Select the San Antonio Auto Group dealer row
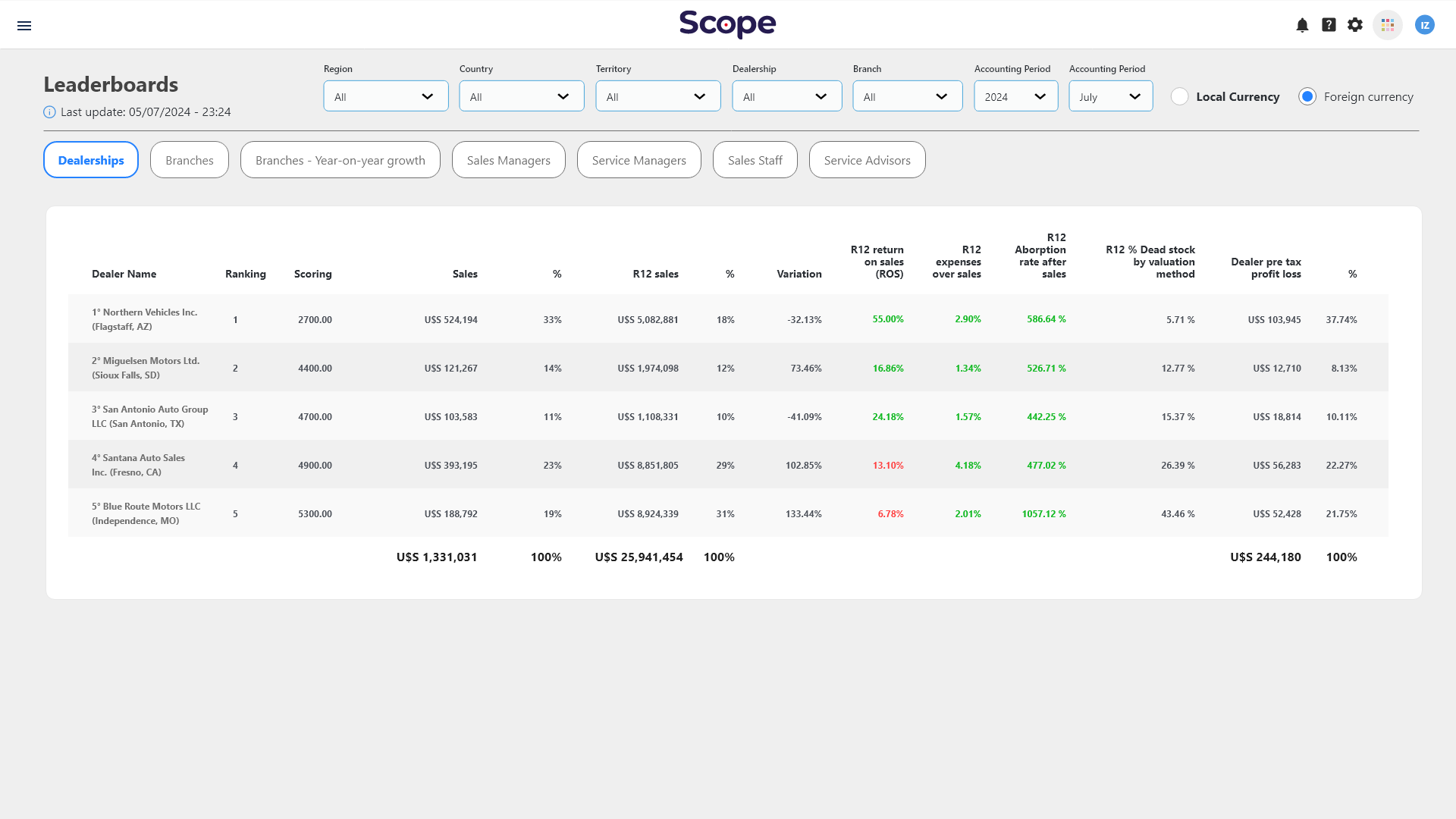Screen dimensions: 1456x819 pos(728,416)
